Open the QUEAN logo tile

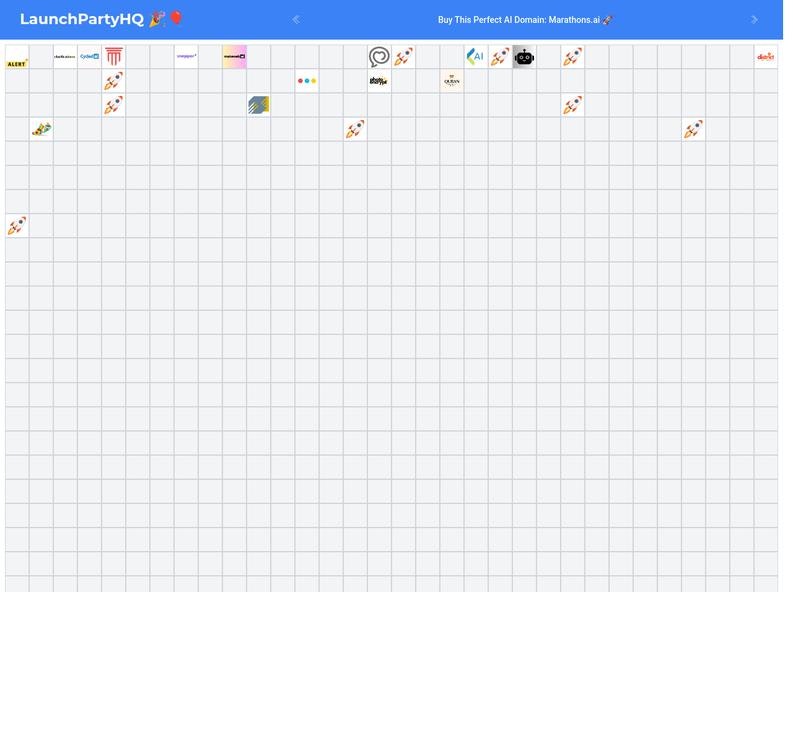pos(452,81)
